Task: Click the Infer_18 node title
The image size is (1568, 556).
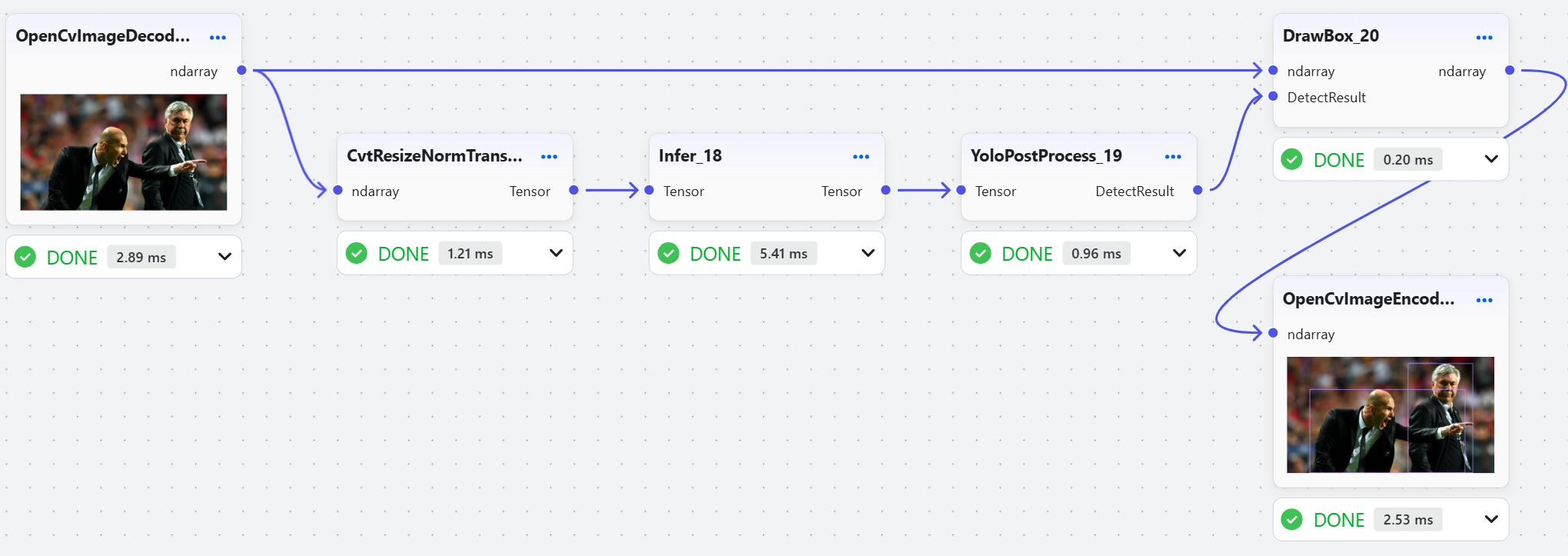Action: (x=690, y=156)
